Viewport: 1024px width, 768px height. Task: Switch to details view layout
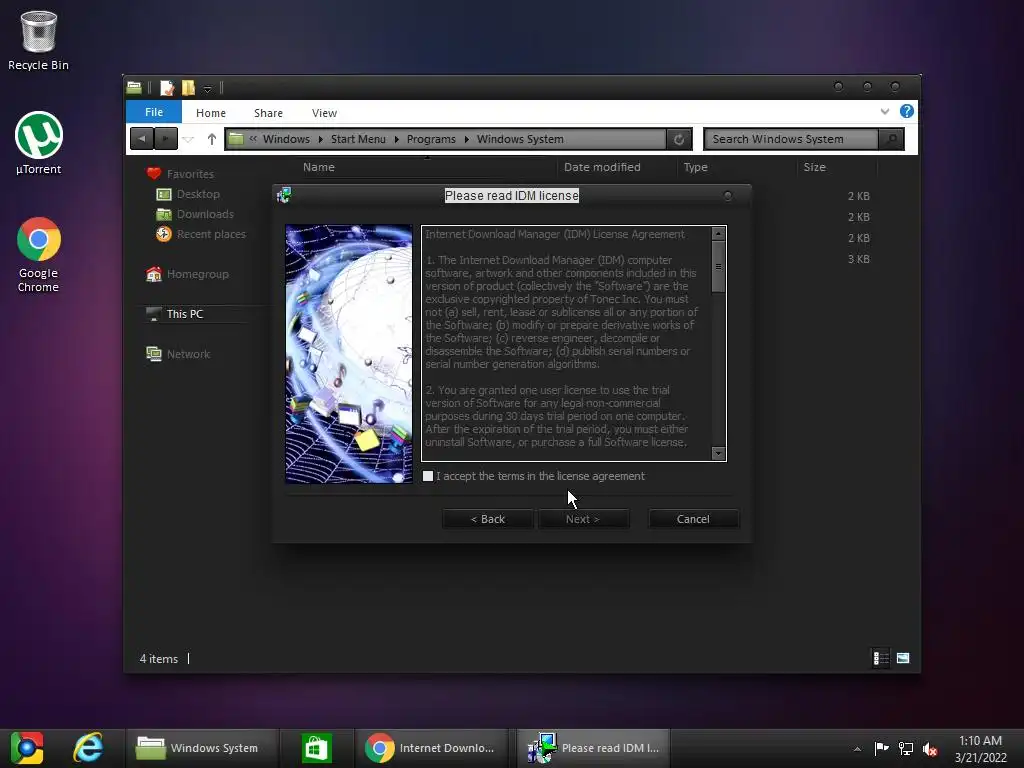pyautogui.click(x=881, y=658)
